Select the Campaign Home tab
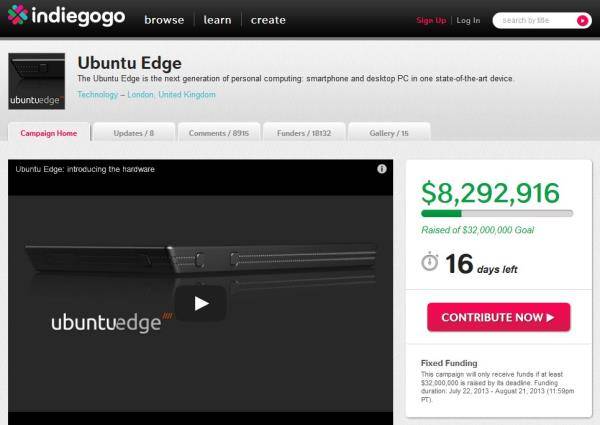The height and width of the screenshot is (425, 600). [49, 132]
